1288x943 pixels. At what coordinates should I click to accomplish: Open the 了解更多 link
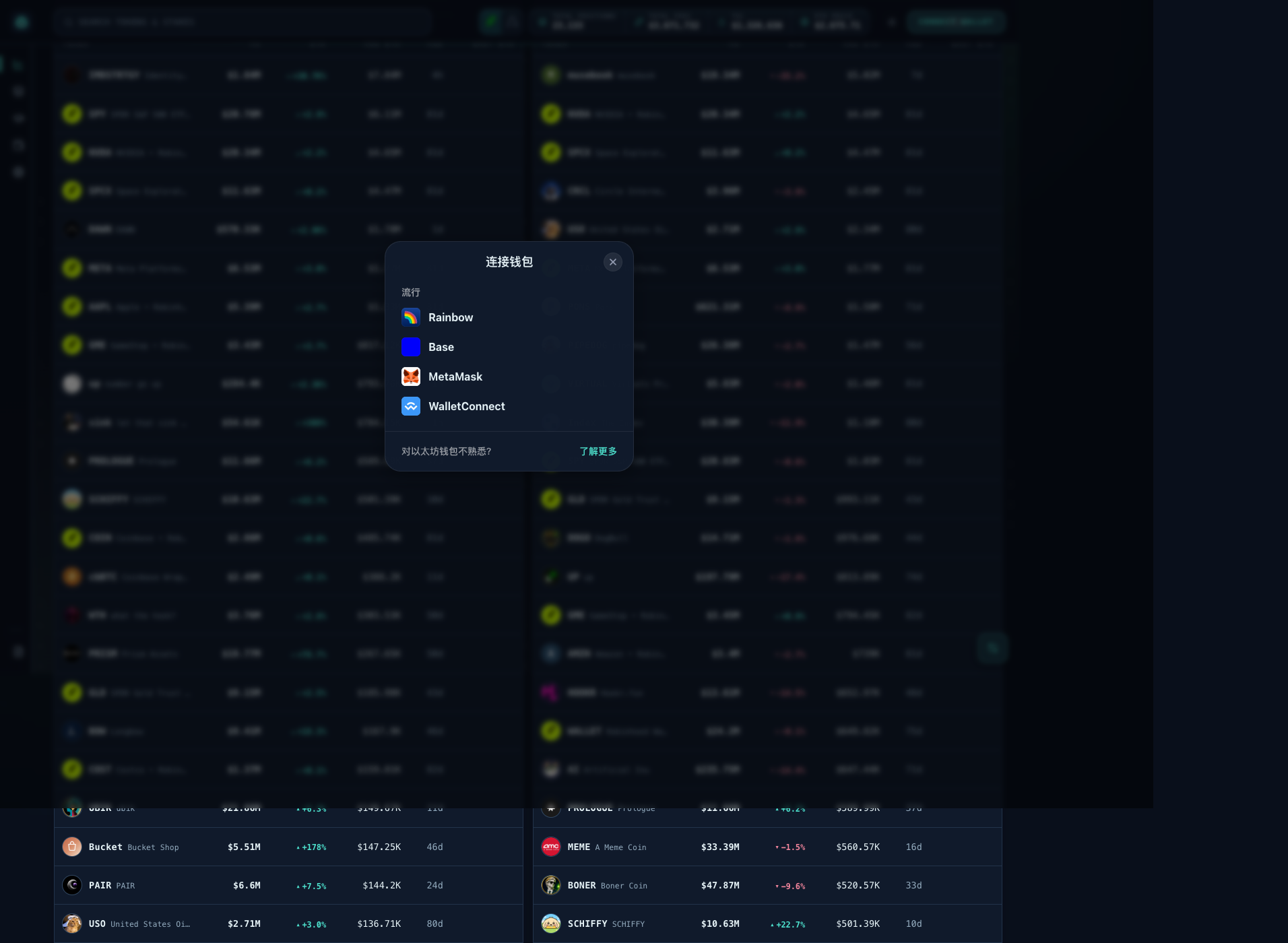coord(598,451)
